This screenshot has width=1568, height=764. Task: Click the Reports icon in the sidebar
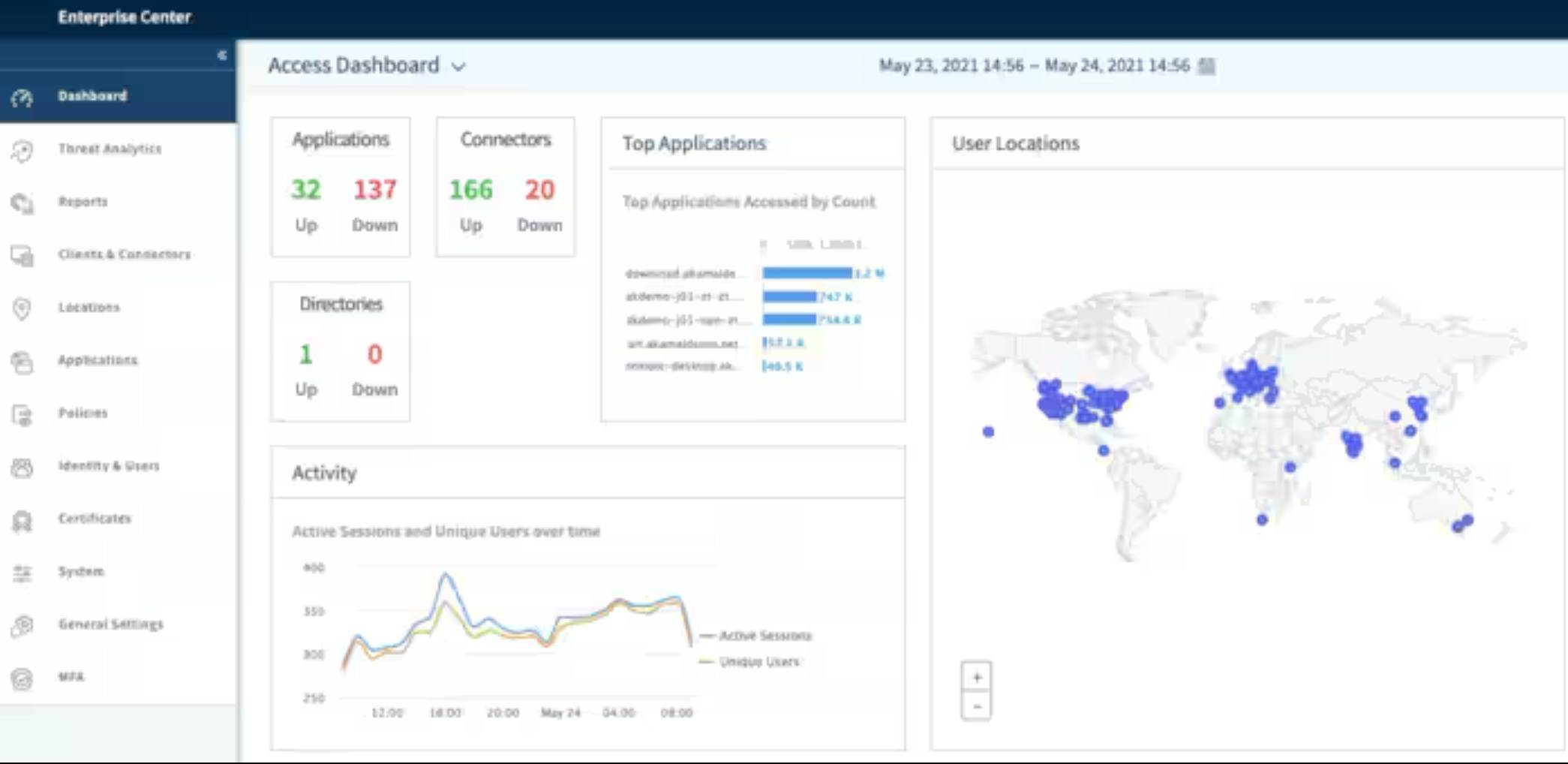point(22,201)
